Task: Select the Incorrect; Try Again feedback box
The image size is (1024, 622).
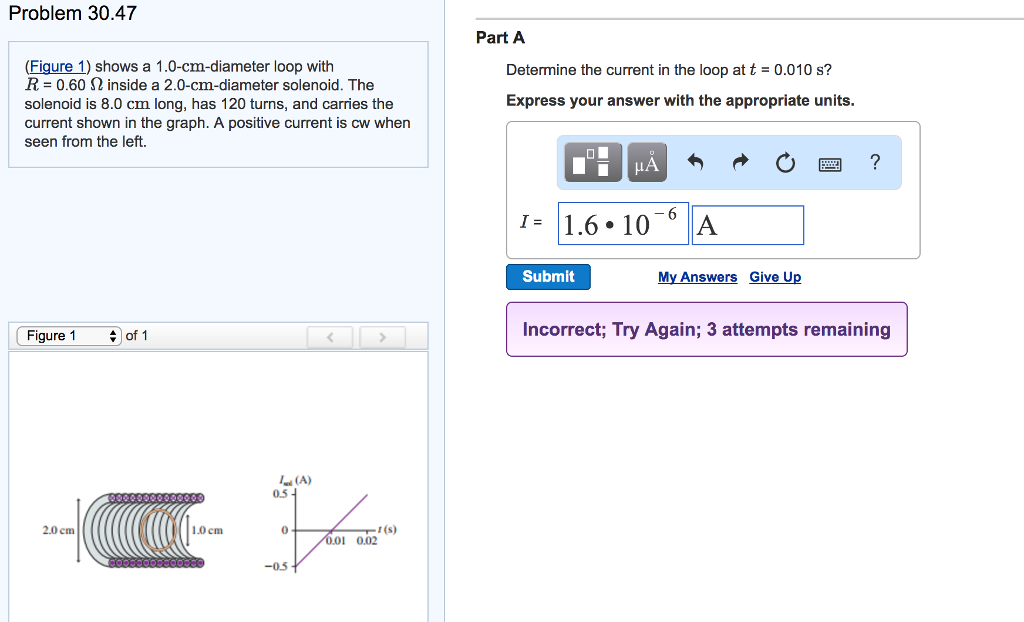Action: click(707, 329)
